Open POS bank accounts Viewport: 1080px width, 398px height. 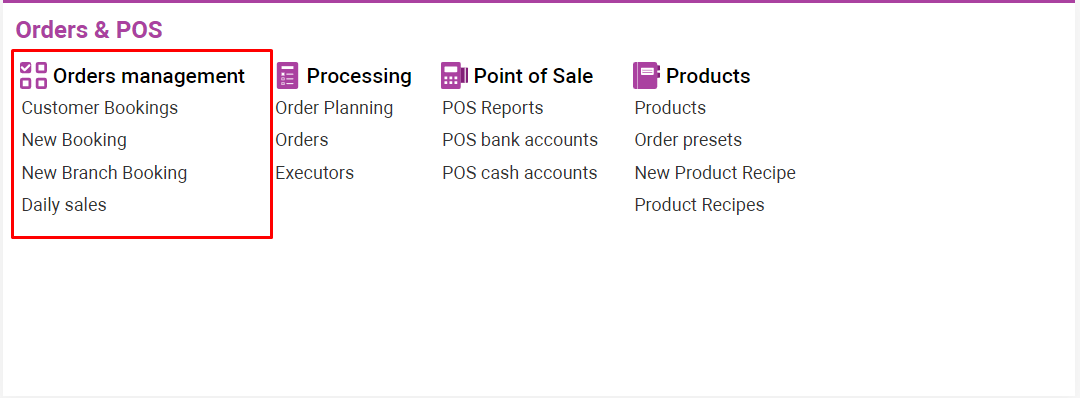520,140
